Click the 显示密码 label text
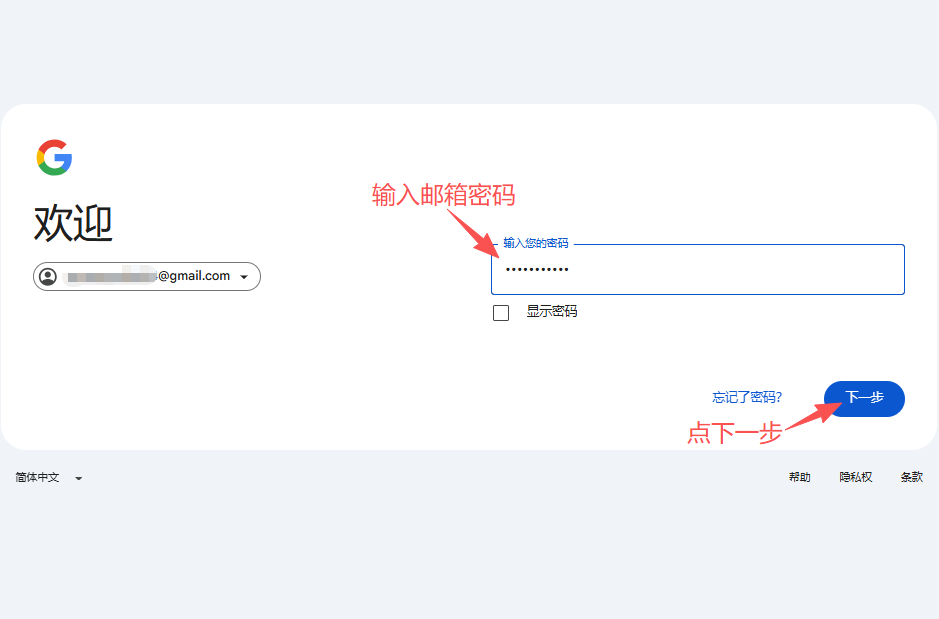The height and width of the screenshot is (619, 939). 552,311
